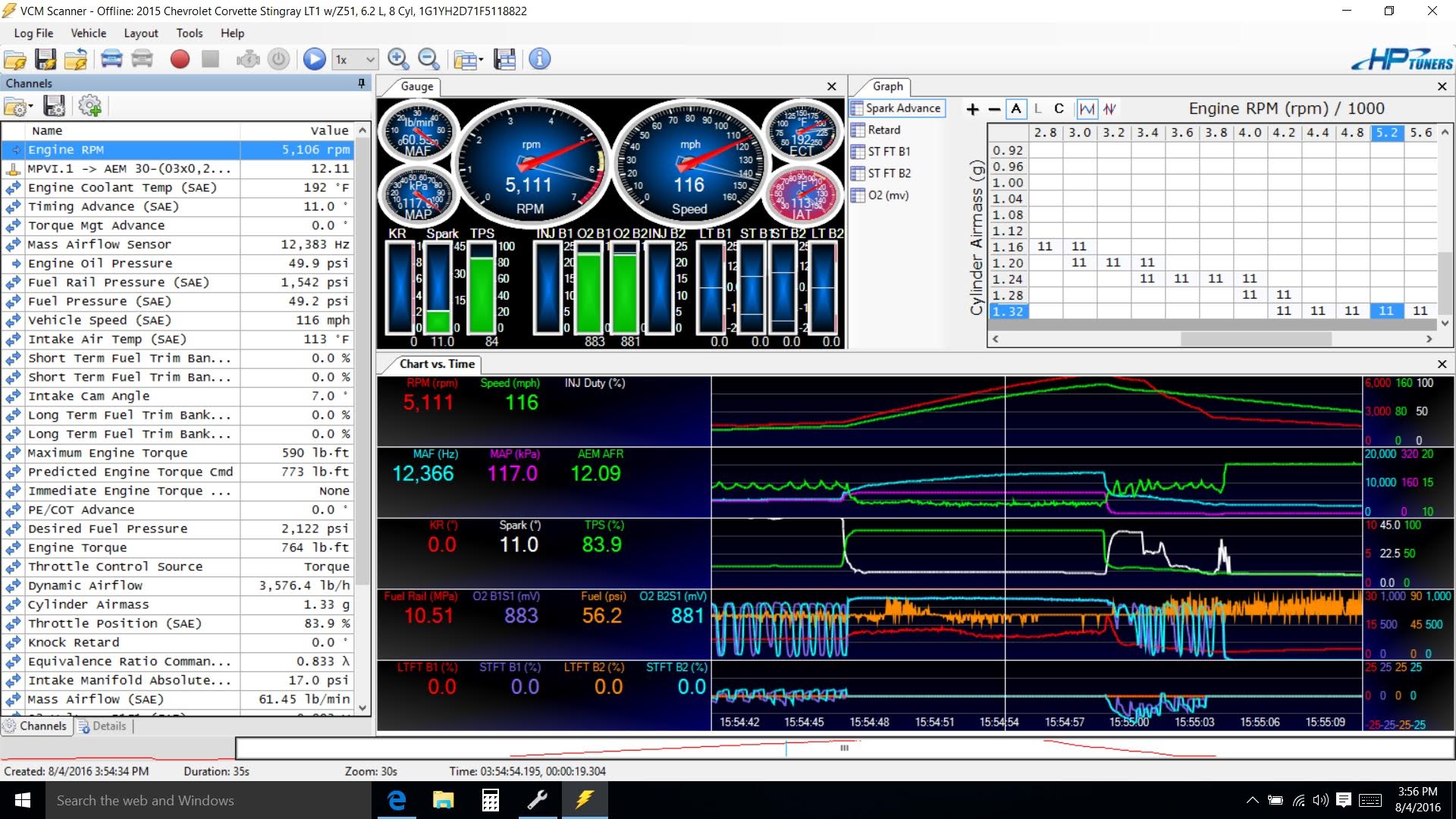Image resolution: width=1456 pixels, height=819 pixels.
Task: Click the graph table horizontal scrollbar thumb
Action: pyautogui.click(x=1256, y=339)
